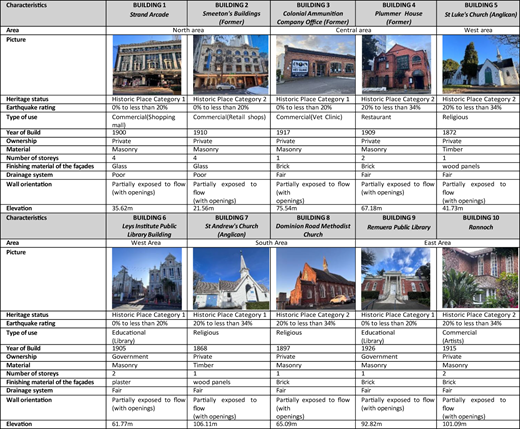Viewport: 520px width, 429px height.
Task: Click Building 9 'Government' ownership cell
Action: [x=379, y=357]
